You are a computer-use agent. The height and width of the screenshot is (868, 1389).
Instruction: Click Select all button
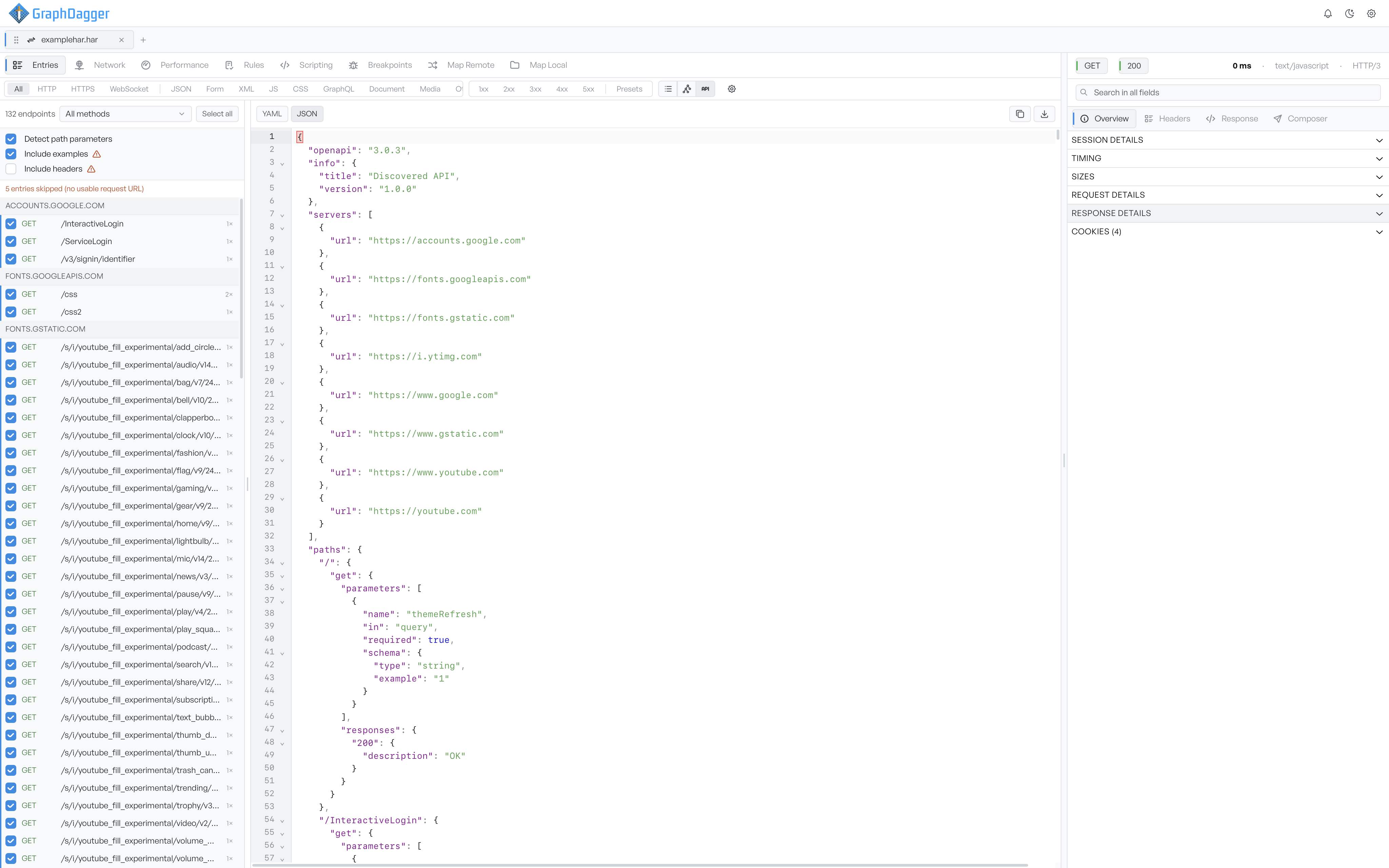point(217,114)
